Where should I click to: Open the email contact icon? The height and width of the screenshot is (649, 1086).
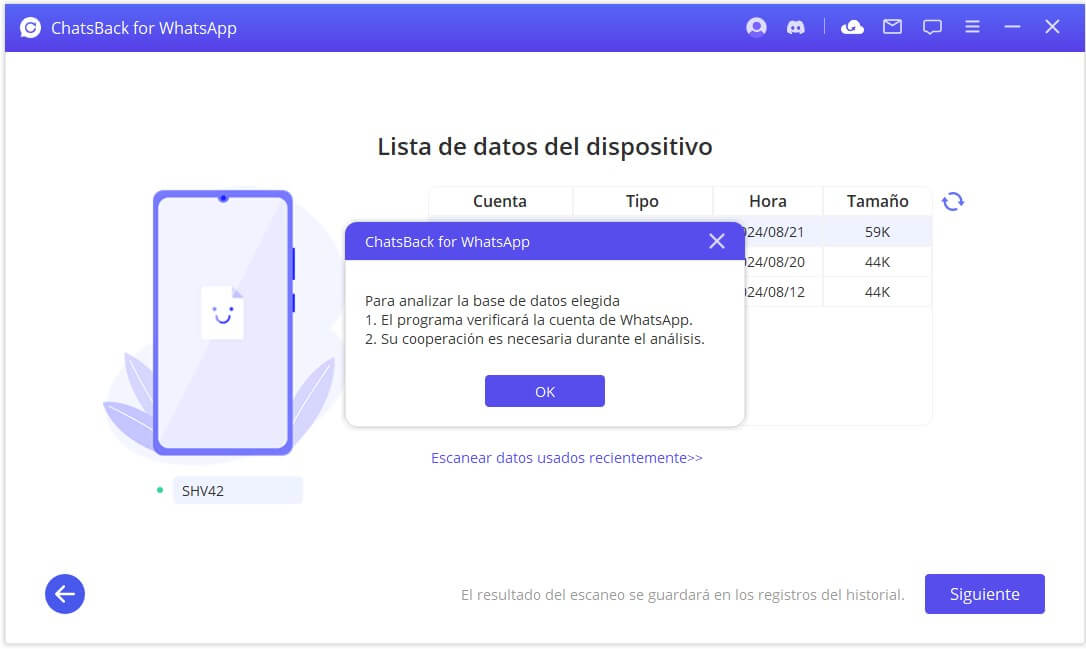tap(891, 27)
